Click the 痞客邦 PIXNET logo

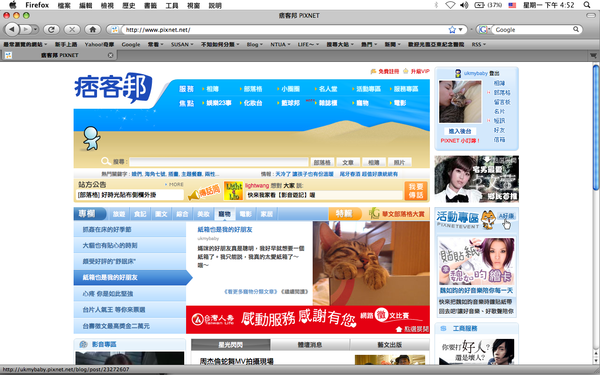pos(113,87)
